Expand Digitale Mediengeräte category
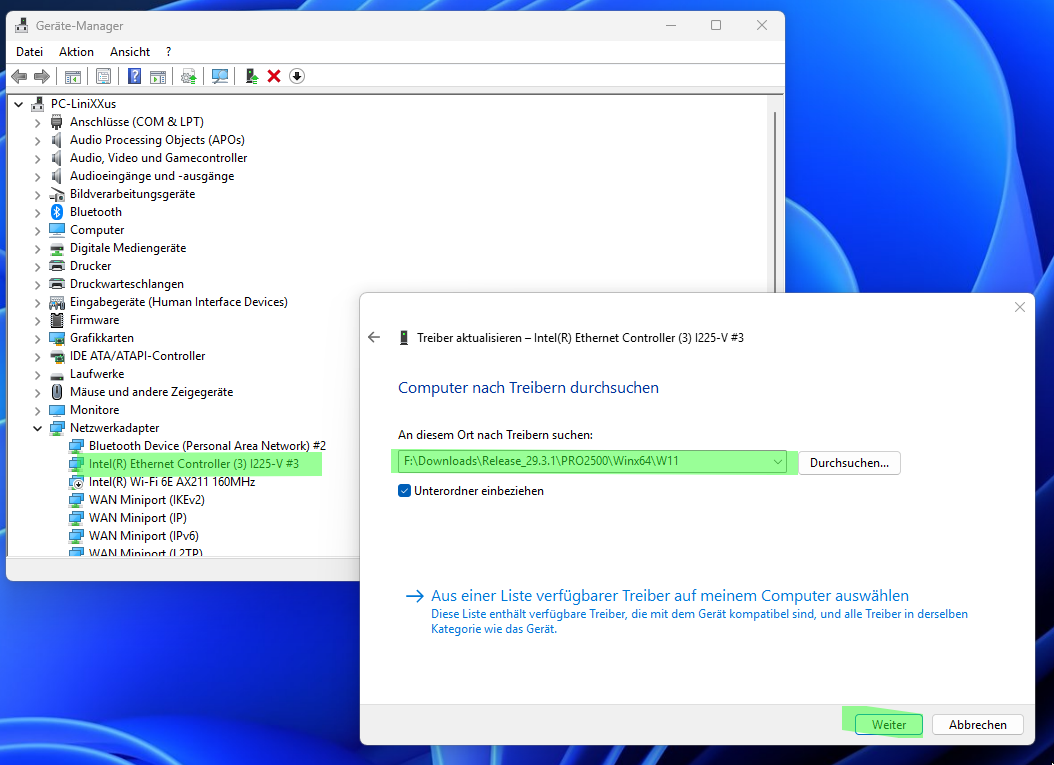This screenshot has height=765, width=1054. [x=38, y=249]
